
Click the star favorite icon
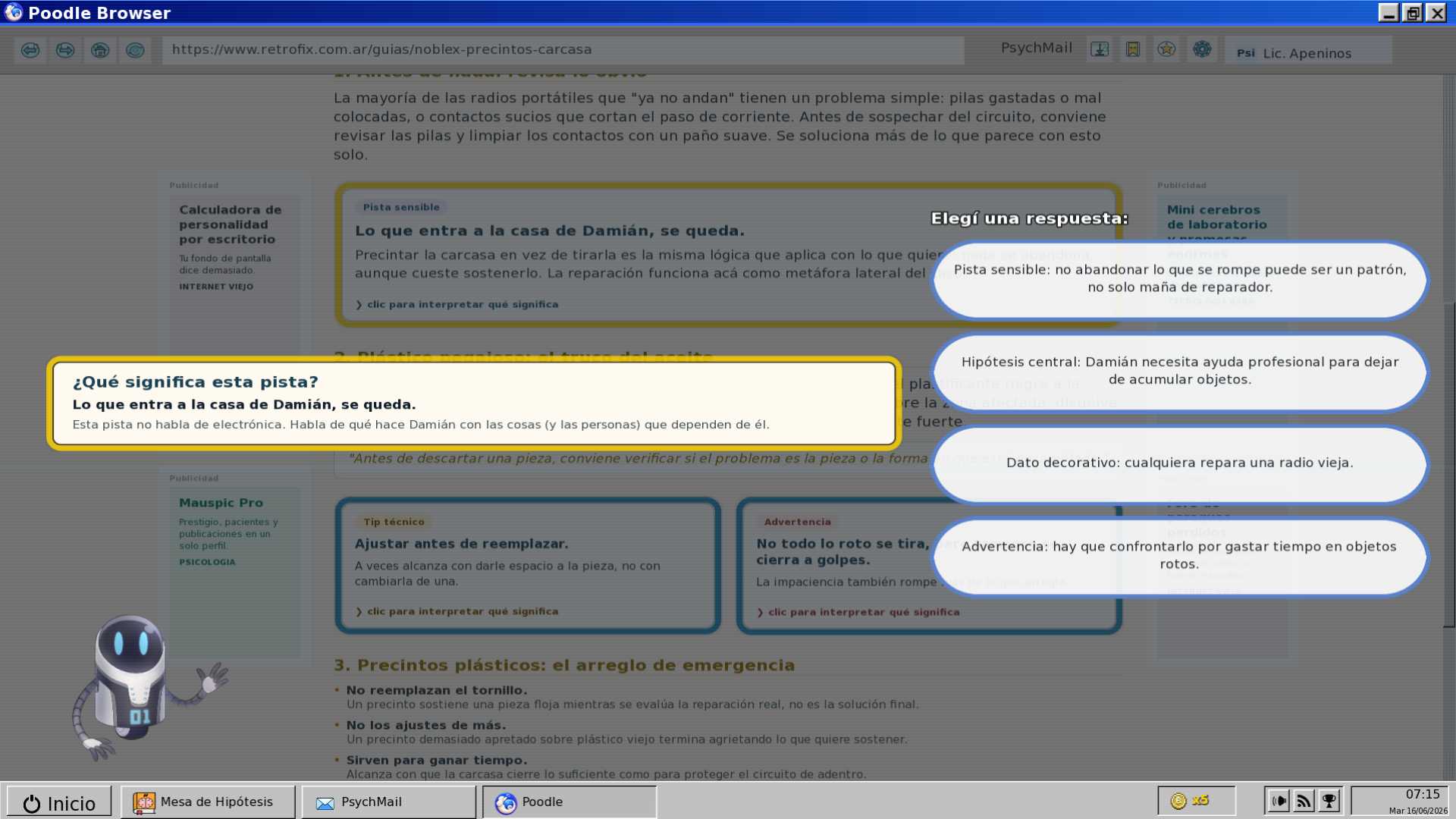(1166, 49)
